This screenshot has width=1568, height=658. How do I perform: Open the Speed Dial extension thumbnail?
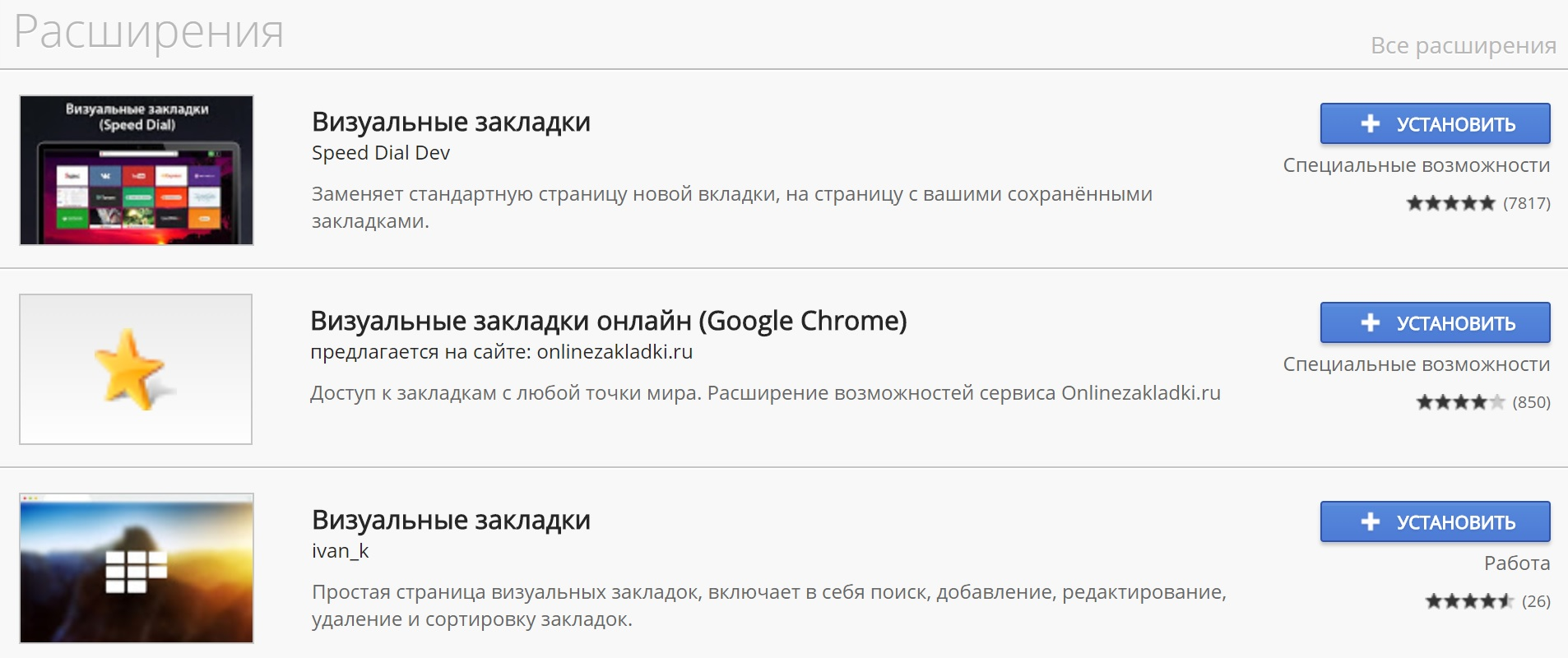click(x=137, y=170)
